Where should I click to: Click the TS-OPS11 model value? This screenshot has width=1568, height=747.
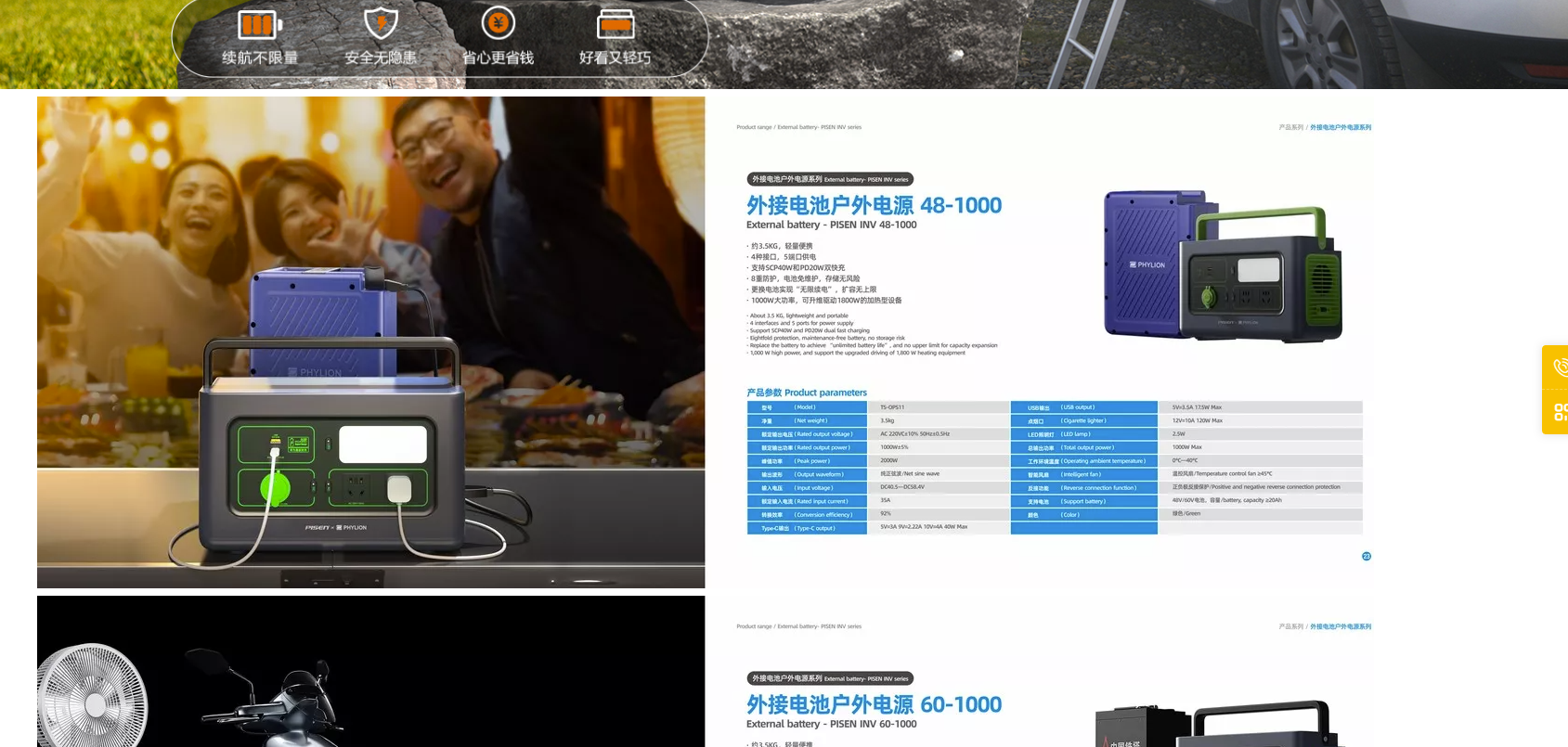point(892,407)
